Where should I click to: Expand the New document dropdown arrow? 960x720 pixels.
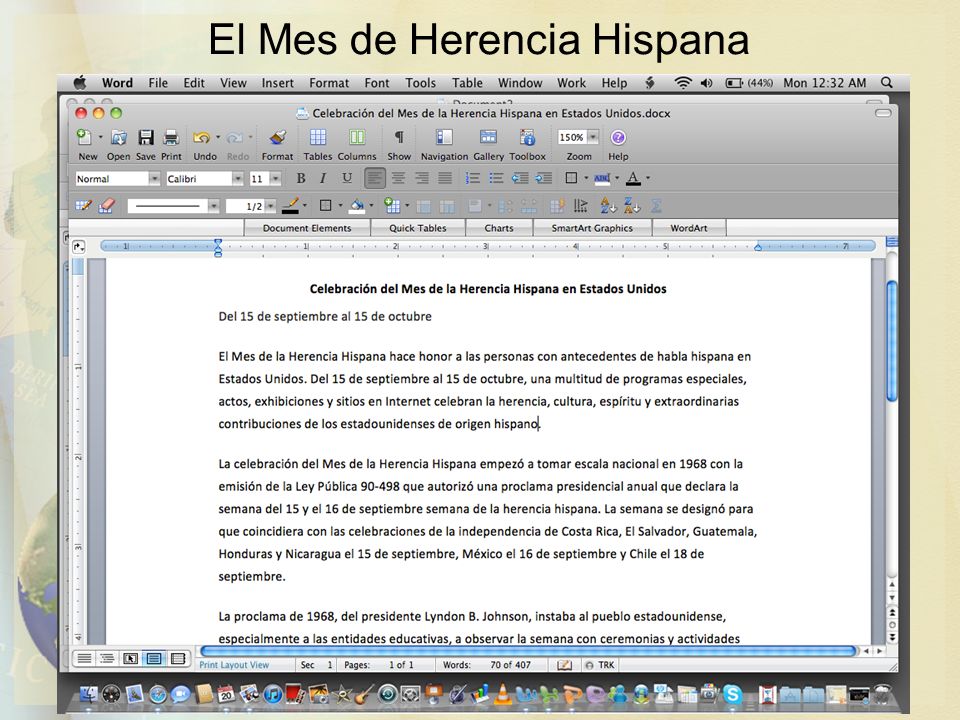pyautogui.click(x=100, y=138)
